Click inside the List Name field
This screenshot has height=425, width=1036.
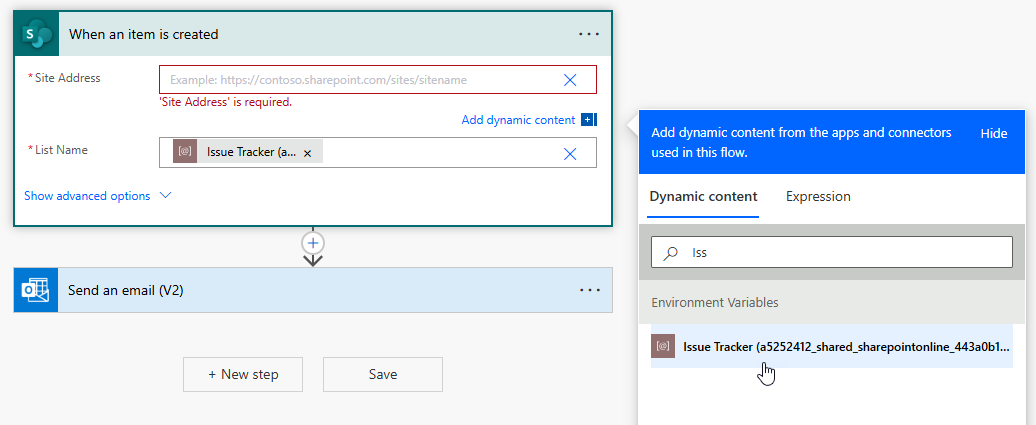(378, 153)
